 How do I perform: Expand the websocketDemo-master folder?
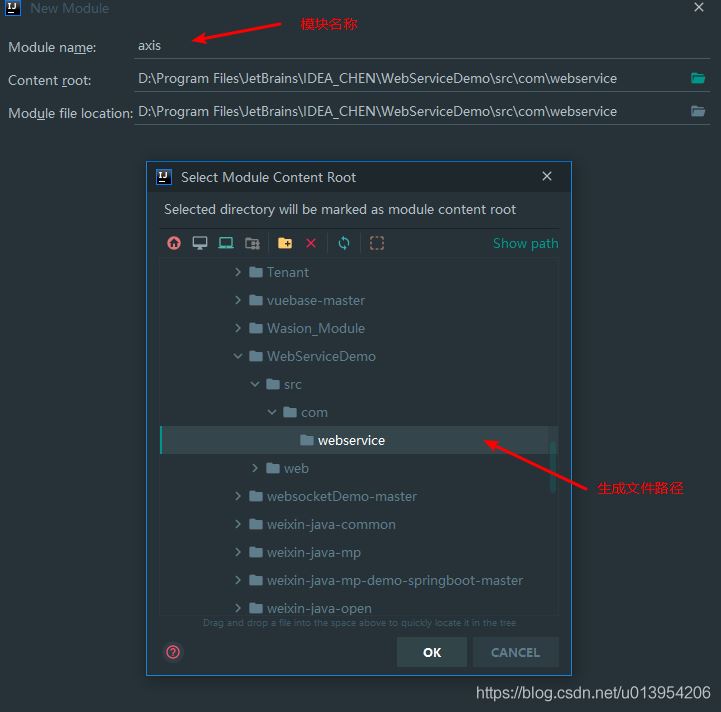[238, 496]
